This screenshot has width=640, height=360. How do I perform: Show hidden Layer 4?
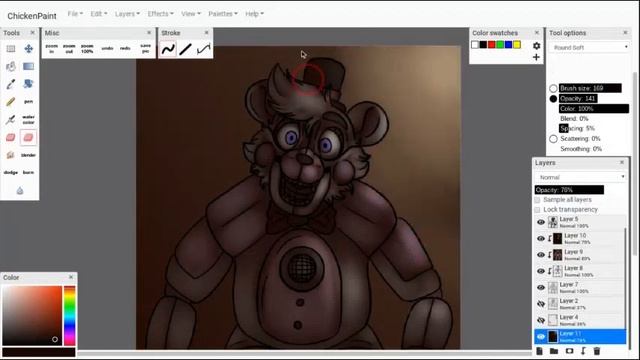click(541, 320)
